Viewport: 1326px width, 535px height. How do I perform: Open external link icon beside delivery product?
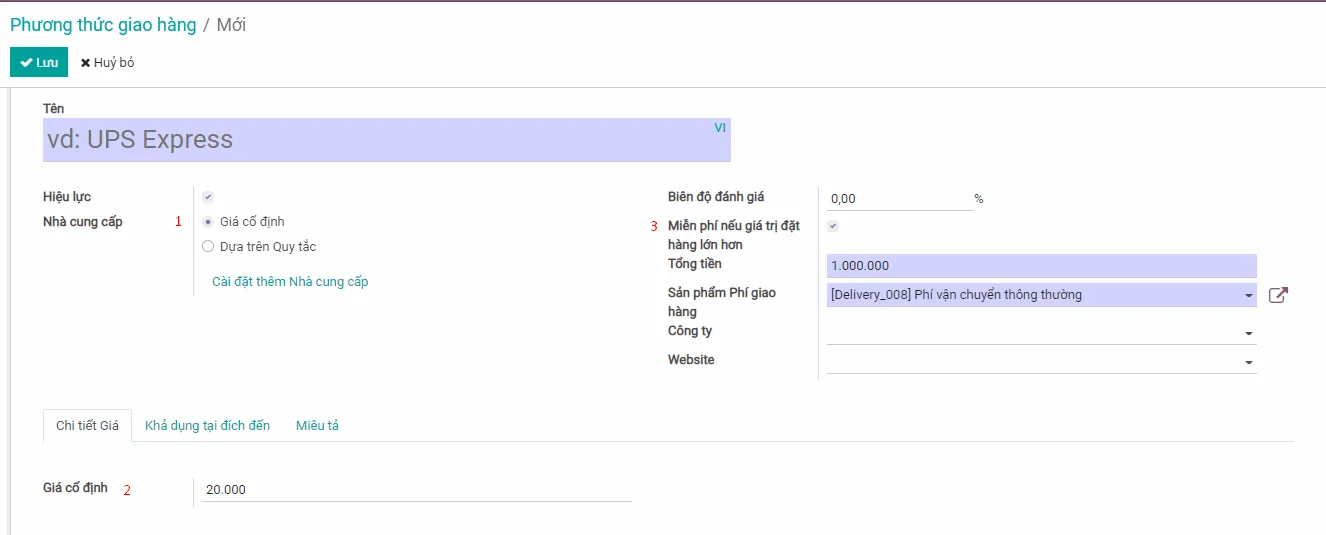(x=1278, y=295)
